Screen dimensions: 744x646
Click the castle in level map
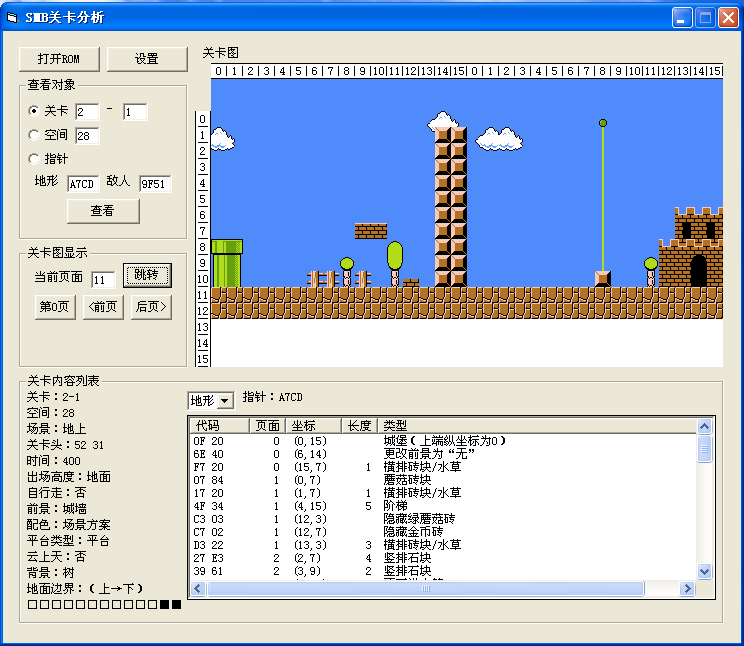(x=691, y=247)
